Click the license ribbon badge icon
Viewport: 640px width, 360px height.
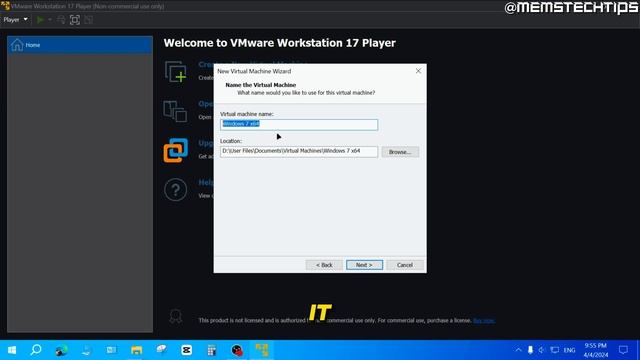pos(176,316)
